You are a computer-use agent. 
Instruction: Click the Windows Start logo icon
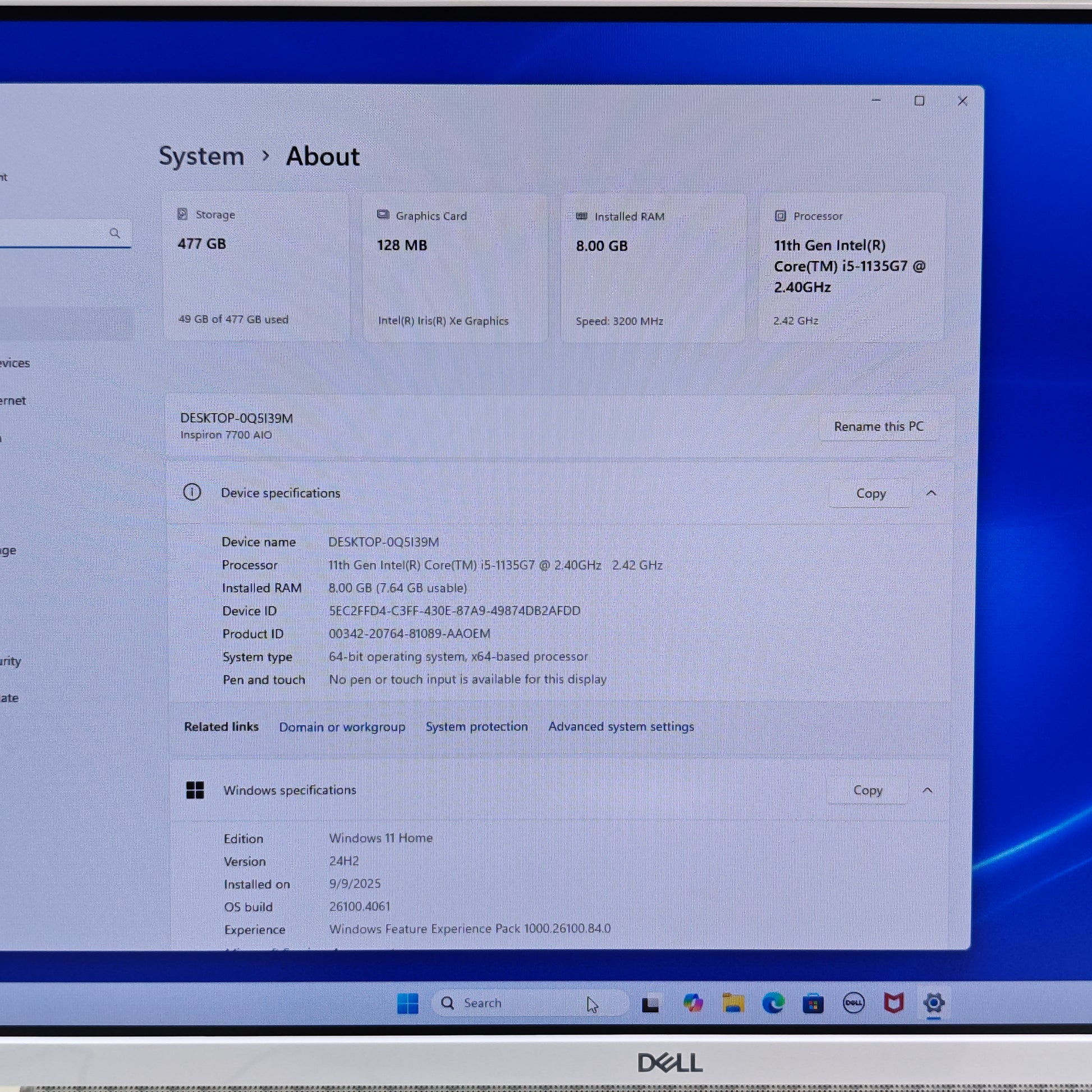point(407,1003)
